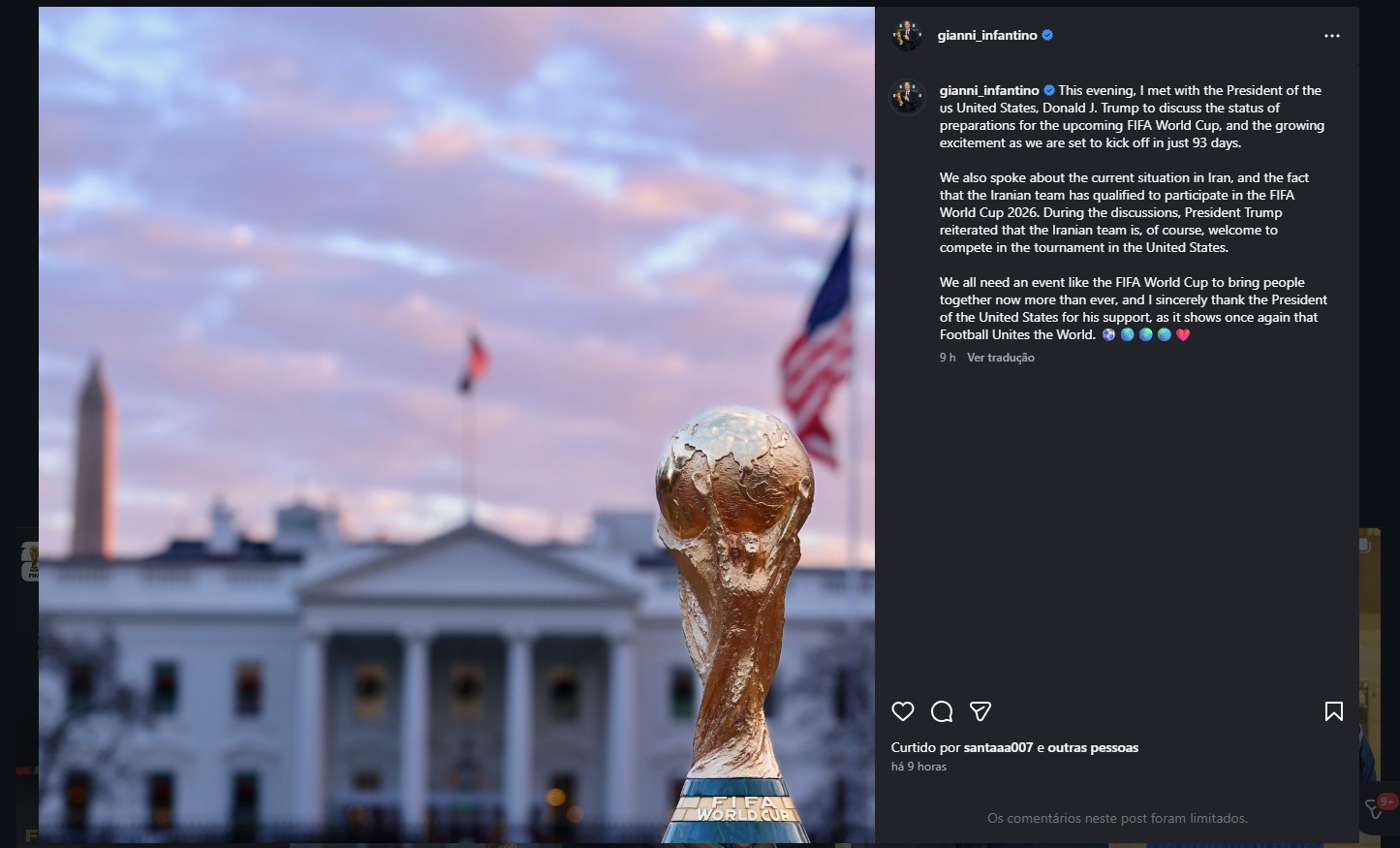Screen dimensions: 1400x848
Task: Click avatar beside the caption
Action: click(907, 97)
